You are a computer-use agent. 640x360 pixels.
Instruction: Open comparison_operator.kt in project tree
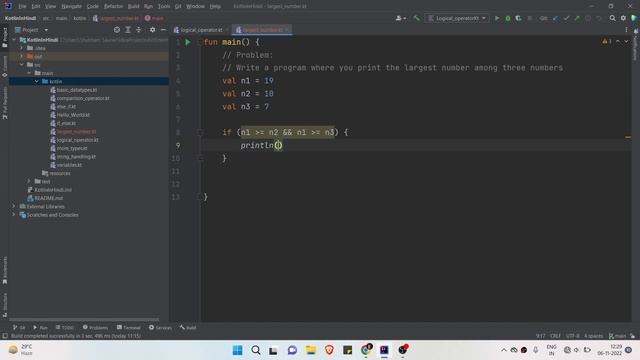[x=83, y=98]
